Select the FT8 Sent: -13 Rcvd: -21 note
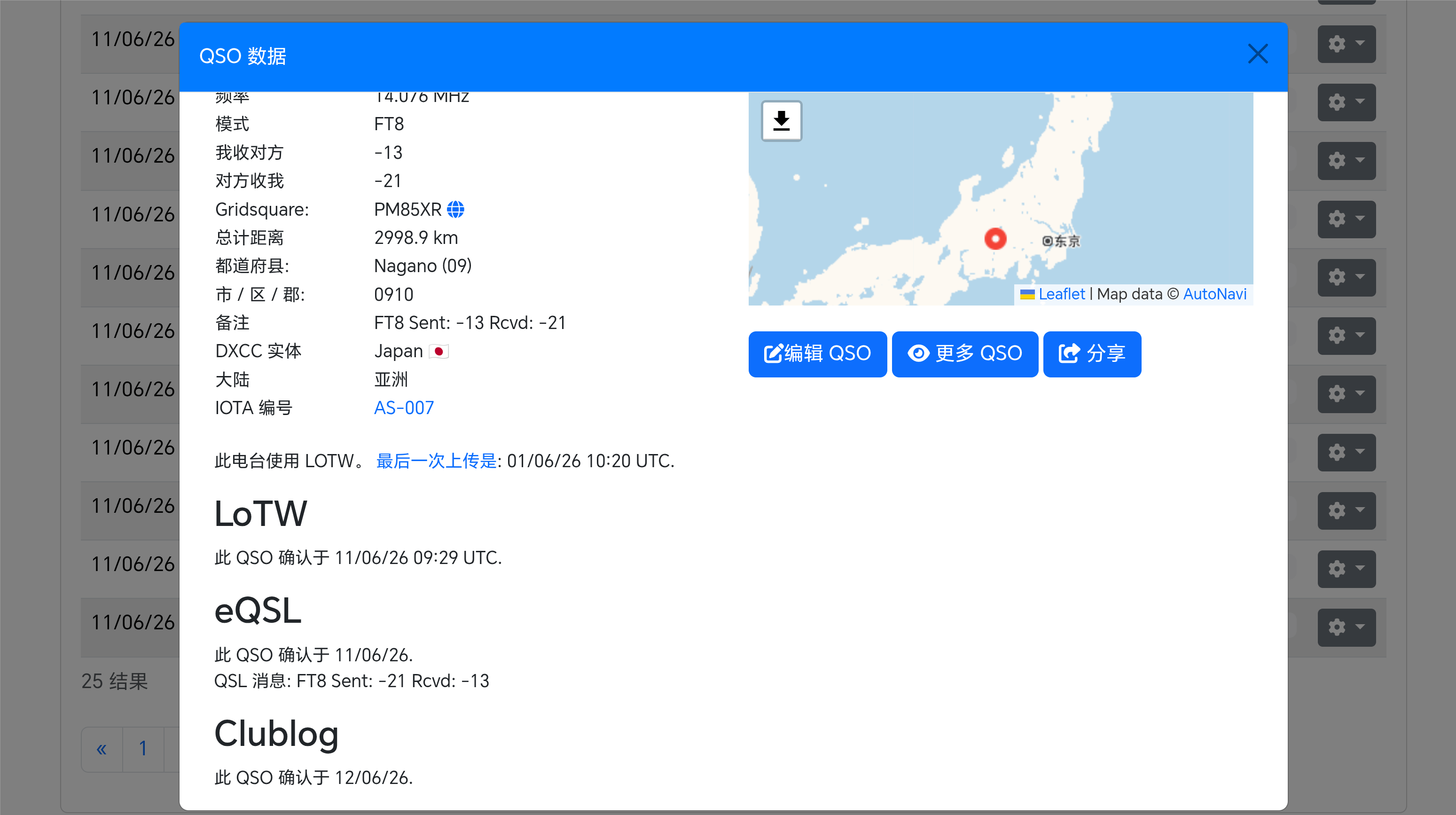The image size is (1456, 815). [x=470, y=323]
